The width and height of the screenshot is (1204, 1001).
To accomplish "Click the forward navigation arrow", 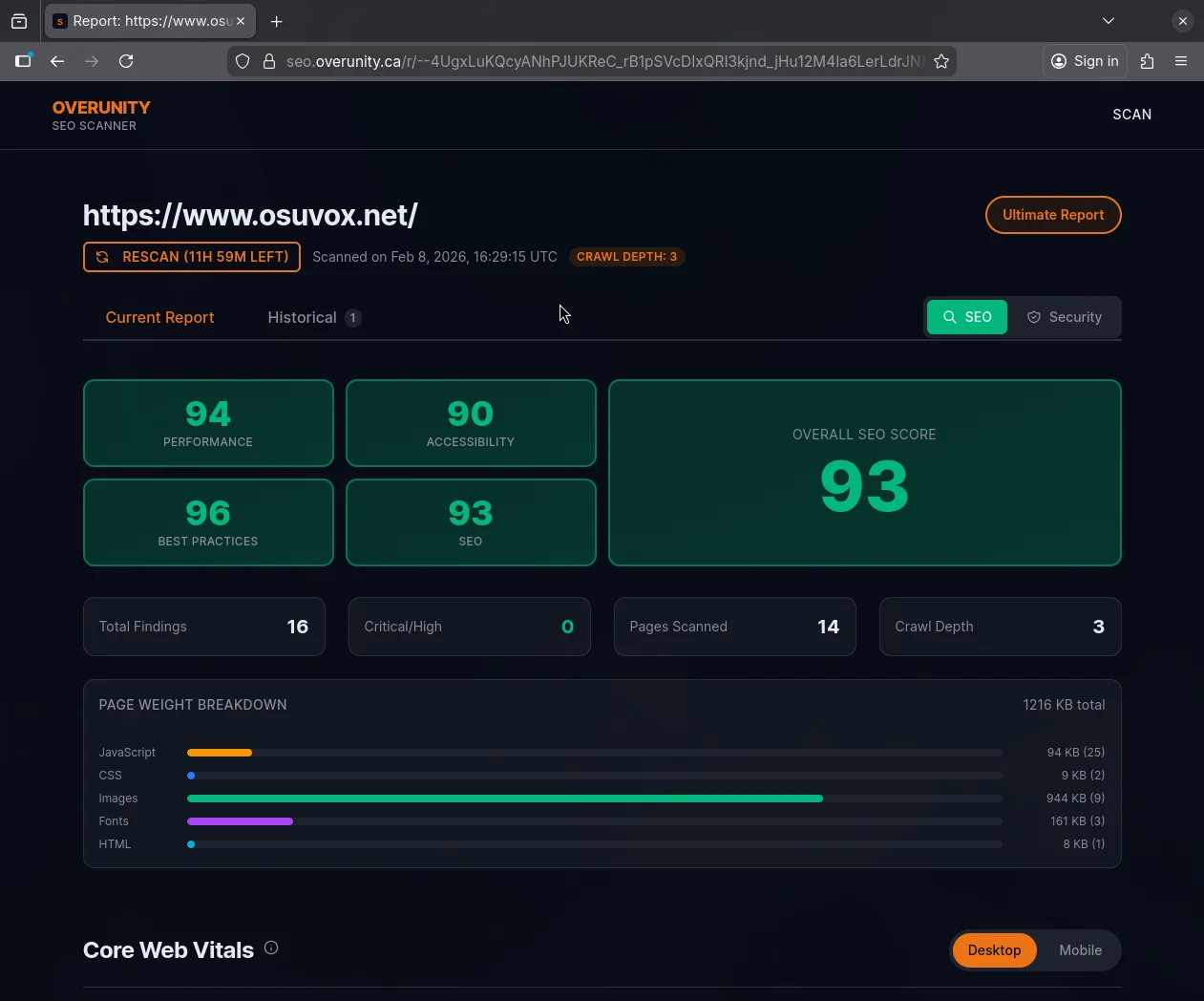I will point(92,61).
